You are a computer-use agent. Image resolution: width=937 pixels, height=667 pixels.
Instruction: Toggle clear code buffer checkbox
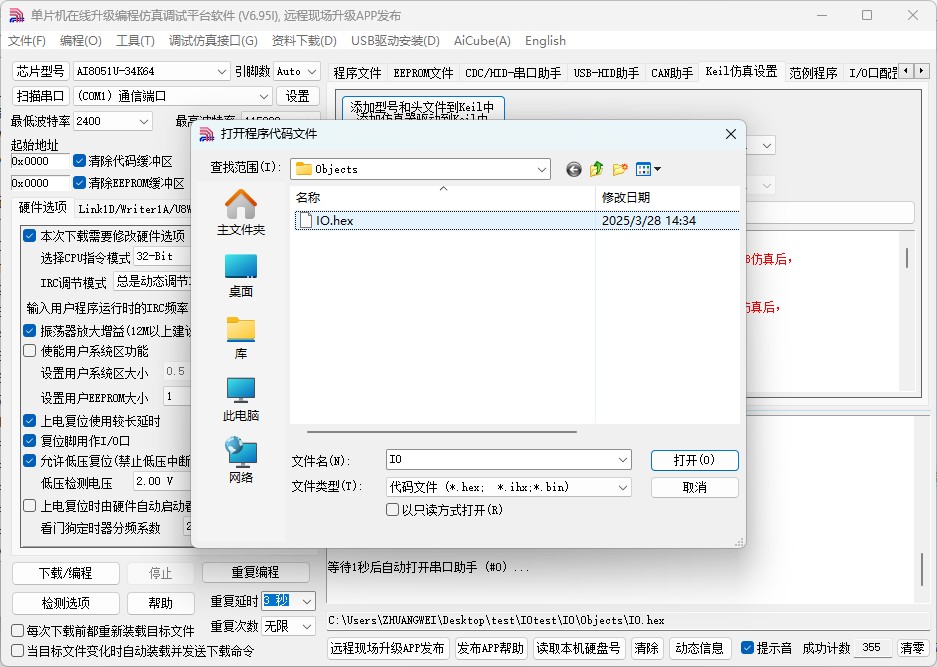click(x=79, y=161)
